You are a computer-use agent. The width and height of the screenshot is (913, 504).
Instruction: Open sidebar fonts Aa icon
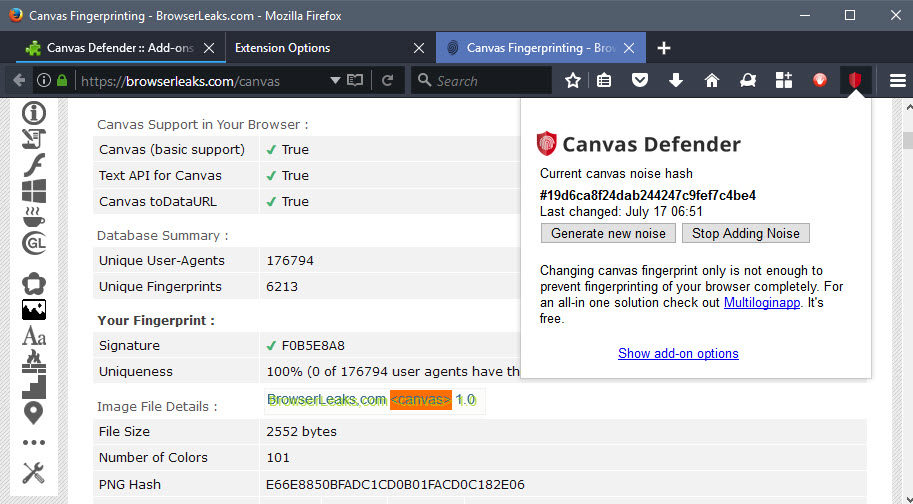(34, 336)
